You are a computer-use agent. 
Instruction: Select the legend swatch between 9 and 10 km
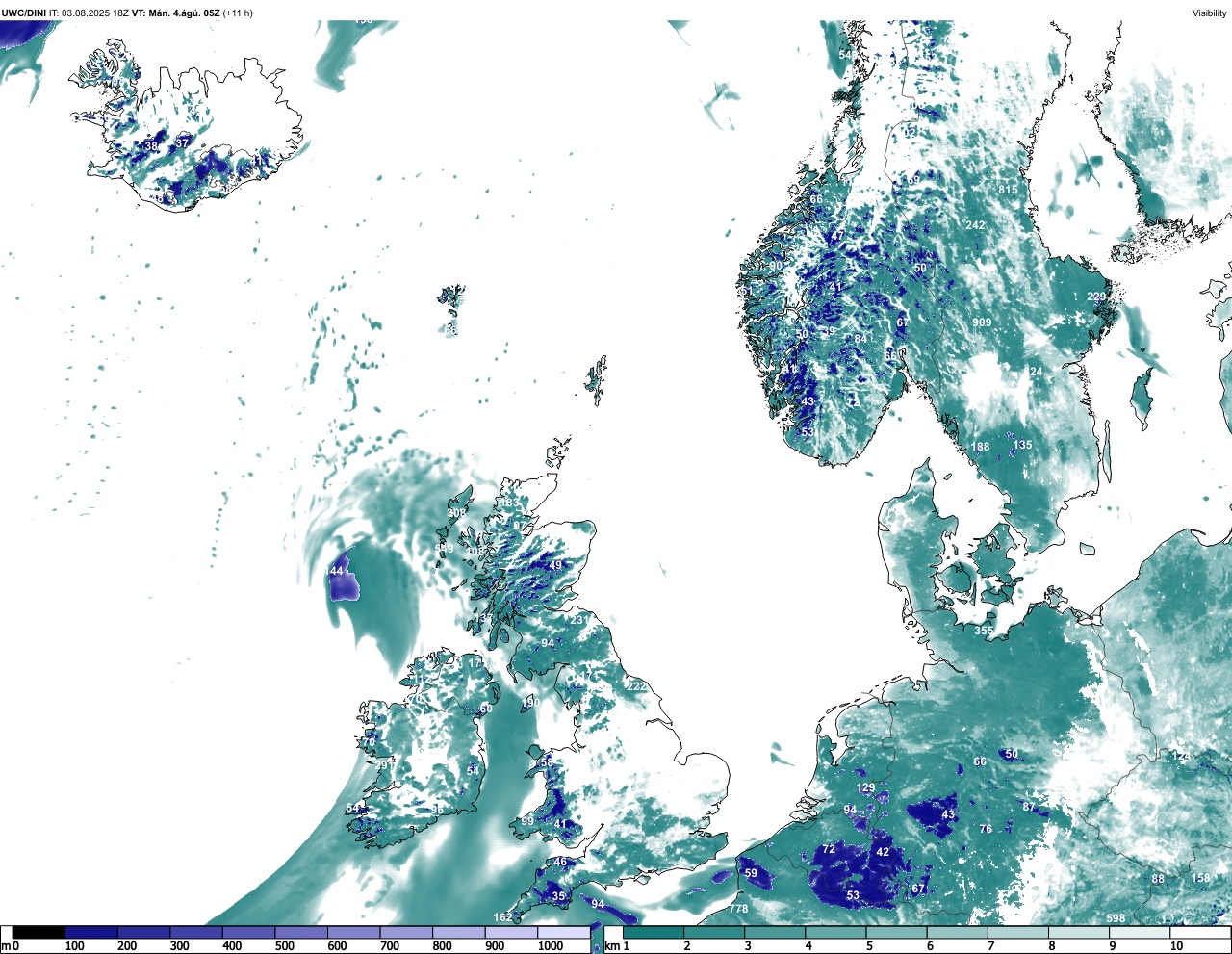coord(1142,933)
